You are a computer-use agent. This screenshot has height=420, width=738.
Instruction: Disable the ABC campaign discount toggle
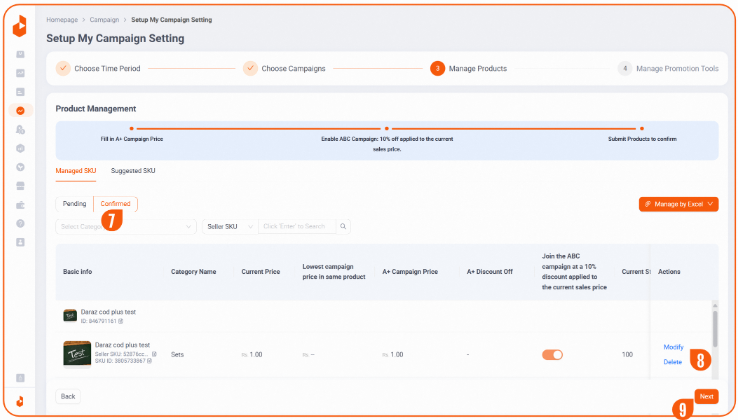pyautogui.click(x=552, y=354)
